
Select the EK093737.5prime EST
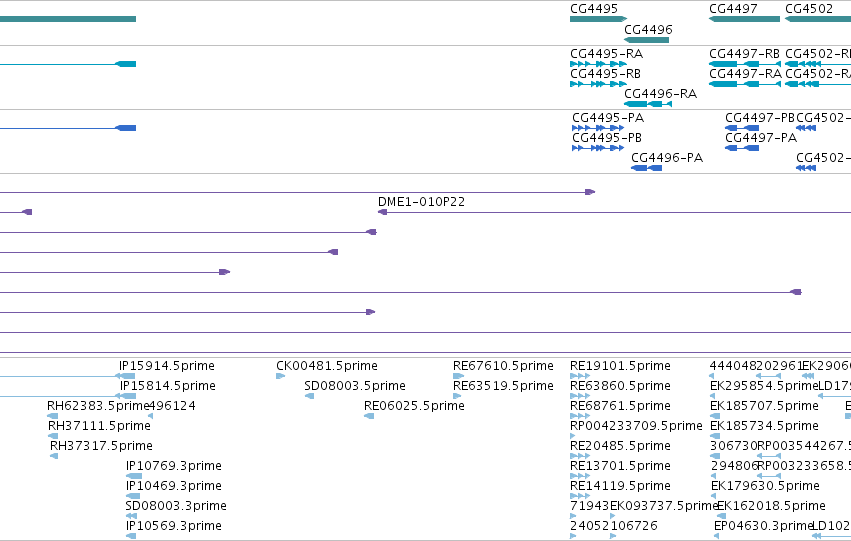point(613,516)
